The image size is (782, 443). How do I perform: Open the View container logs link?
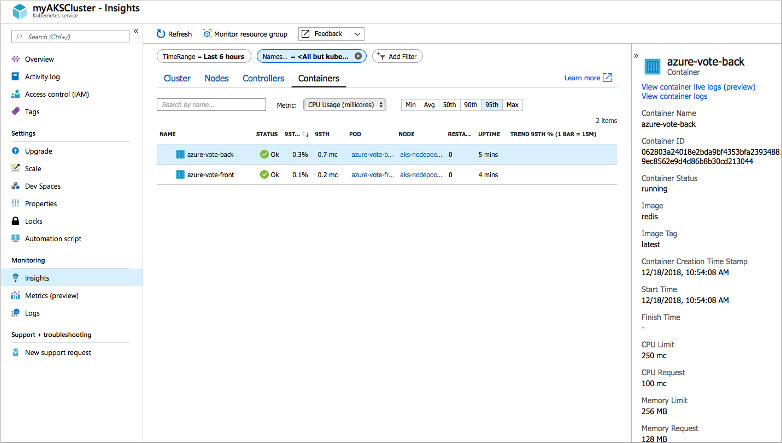pyautogui.click(x=674, y=96)
